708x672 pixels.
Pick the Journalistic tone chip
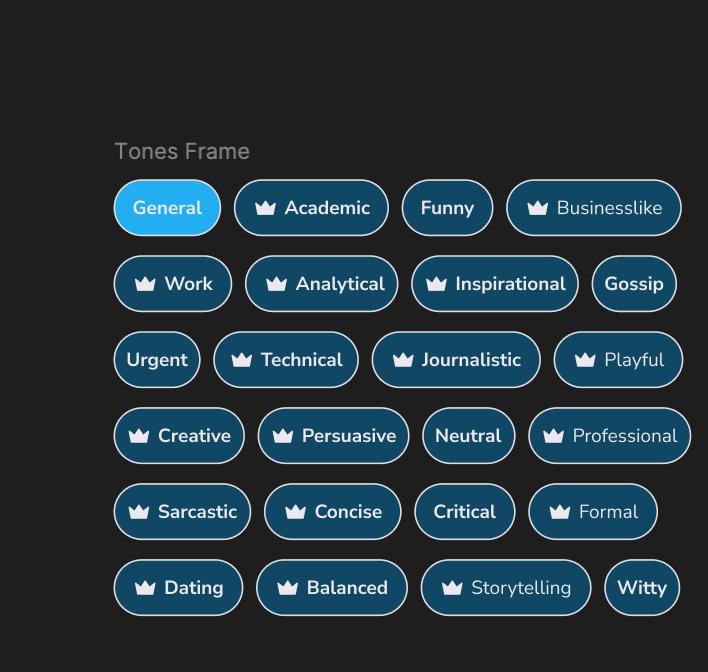pos(456,359)
